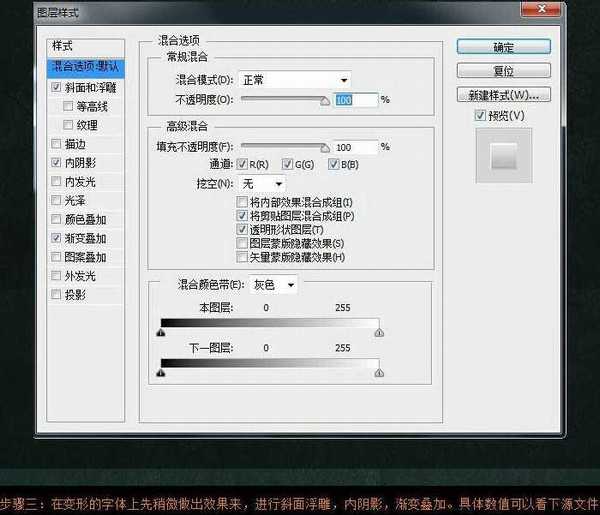Click the 复位 button
The height and width of the screenshot is (515, 600).
click(504, 71)
